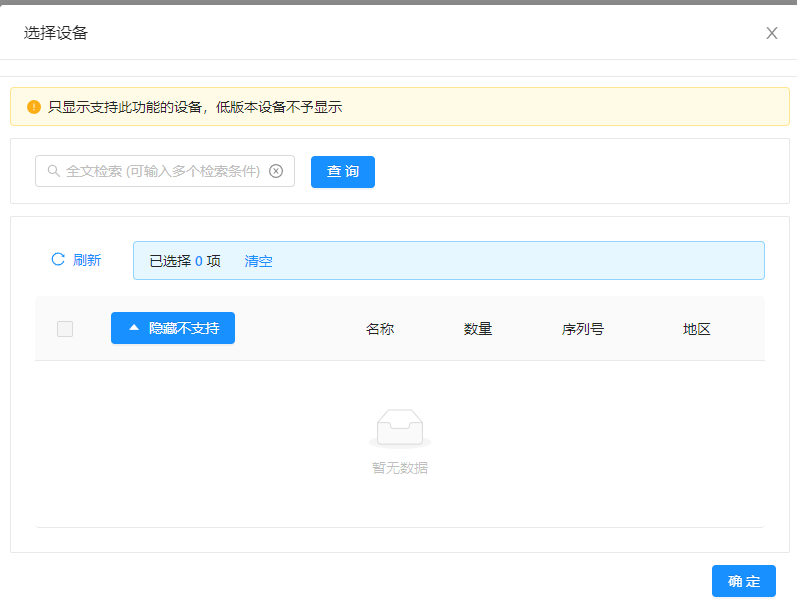This screenshot has width=797, height=611.
Task: Clear the search text with the circled x icon
Action: click(276, 171)
